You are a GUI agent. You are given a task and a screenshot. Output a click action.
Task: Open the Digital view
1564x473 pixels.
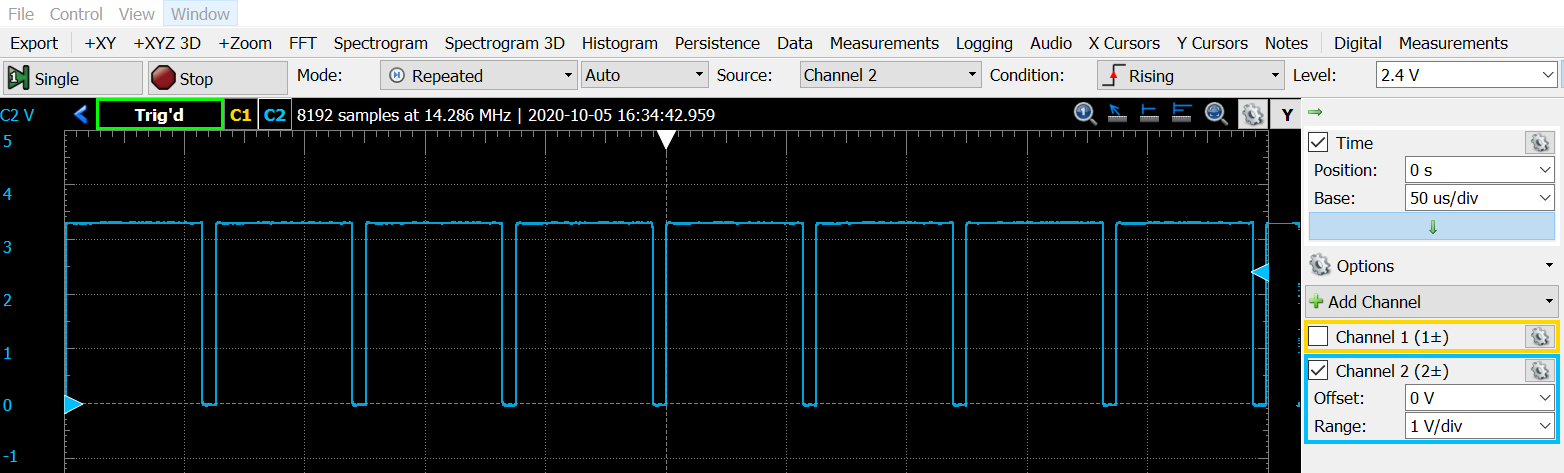point(1358,43)
